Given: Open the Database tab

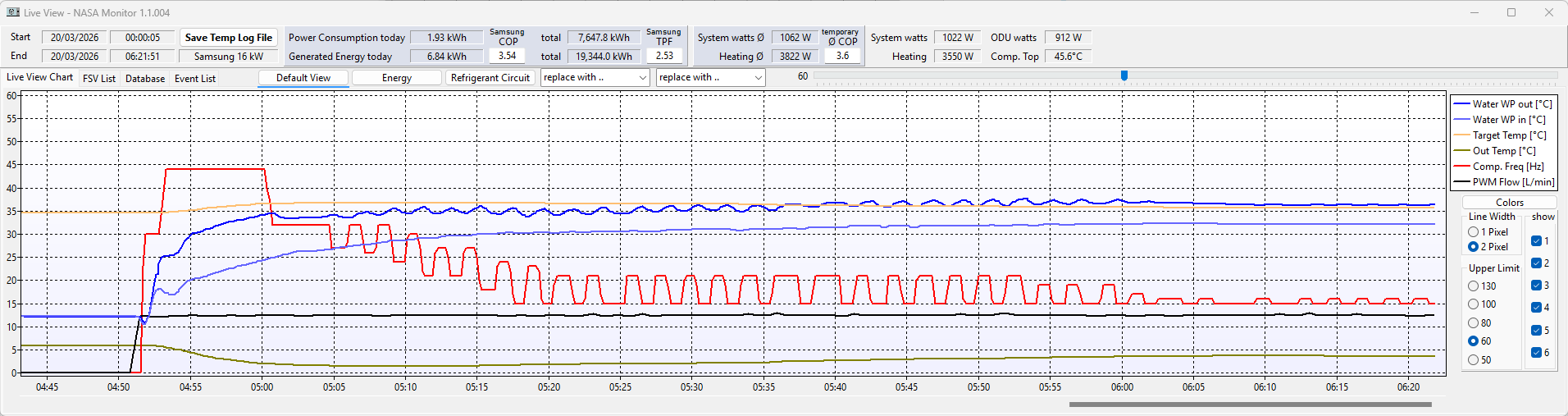Looking at the screenshot, I should coord(145,79).
